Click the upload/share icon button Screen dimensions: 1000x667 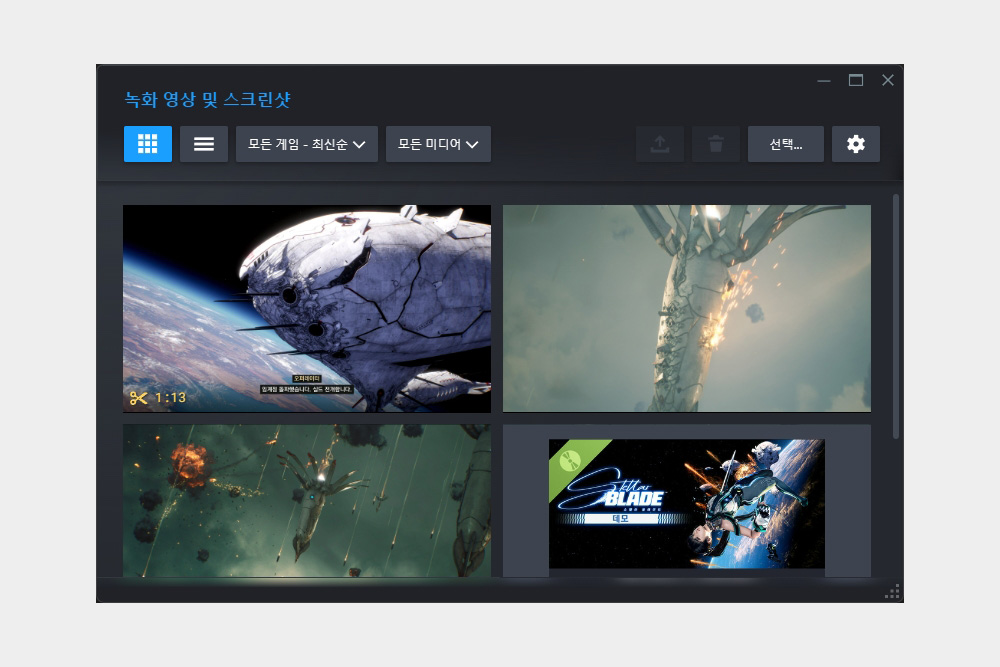pyautogui.click(x=660, y=144)
